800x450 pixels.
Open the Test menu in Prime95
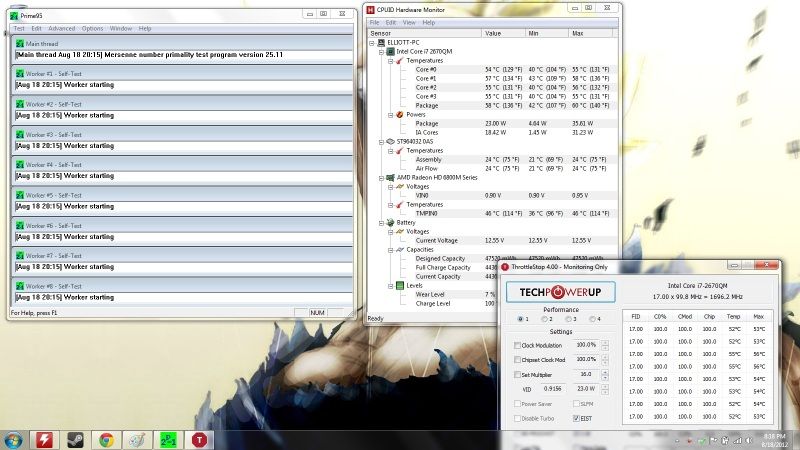click(19, 29)
